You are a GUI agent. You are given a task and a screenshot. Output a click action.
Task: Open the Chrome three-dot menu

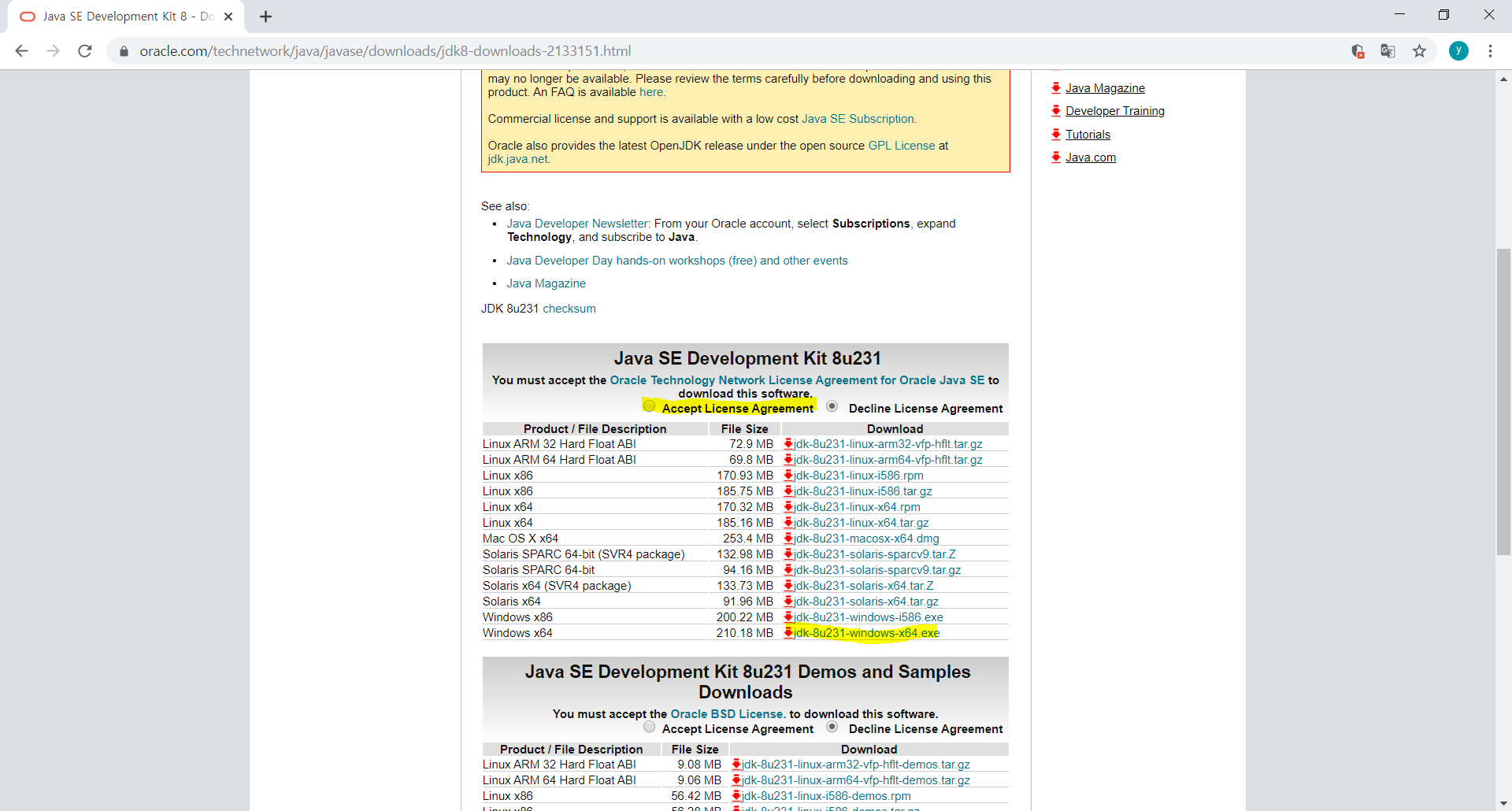click(1490, 51)
